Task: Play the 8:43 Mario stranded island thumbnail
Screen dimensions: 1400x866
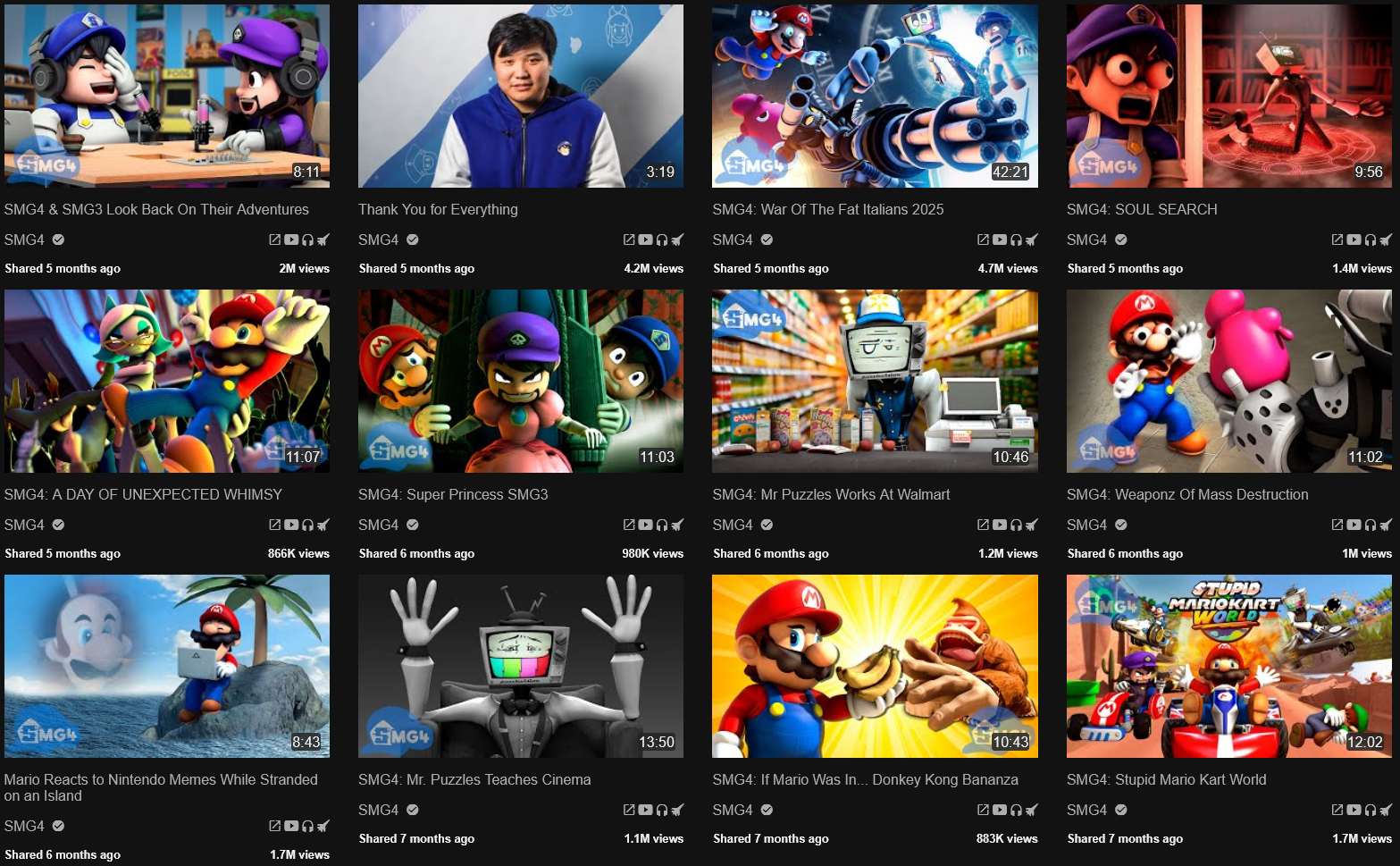Action: tap(167, 666)
